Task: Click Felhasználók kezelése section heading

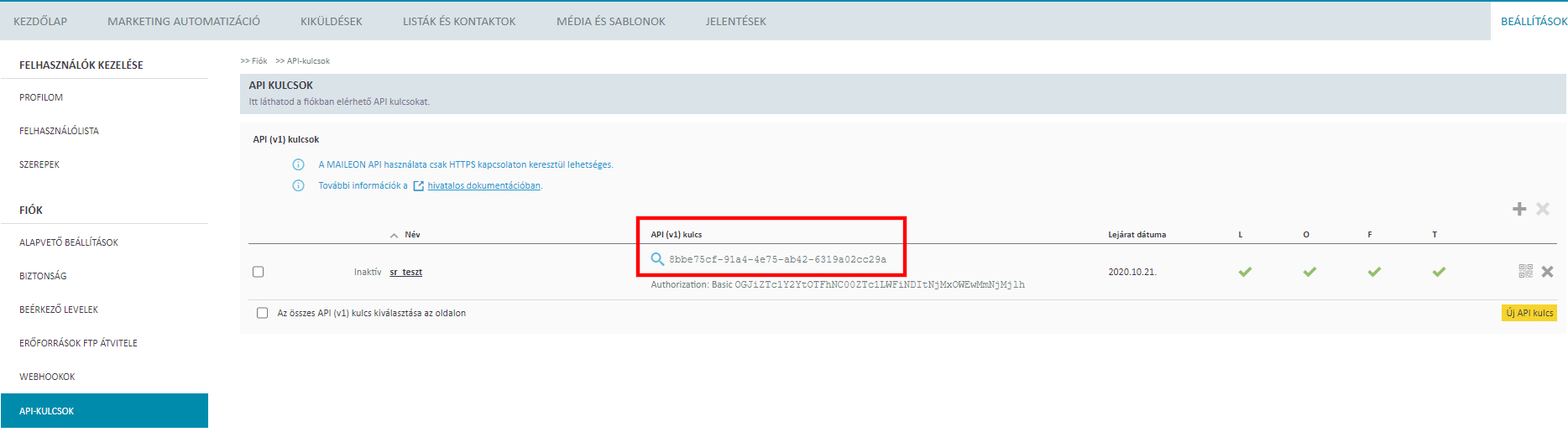Action: tap(81, 65)
